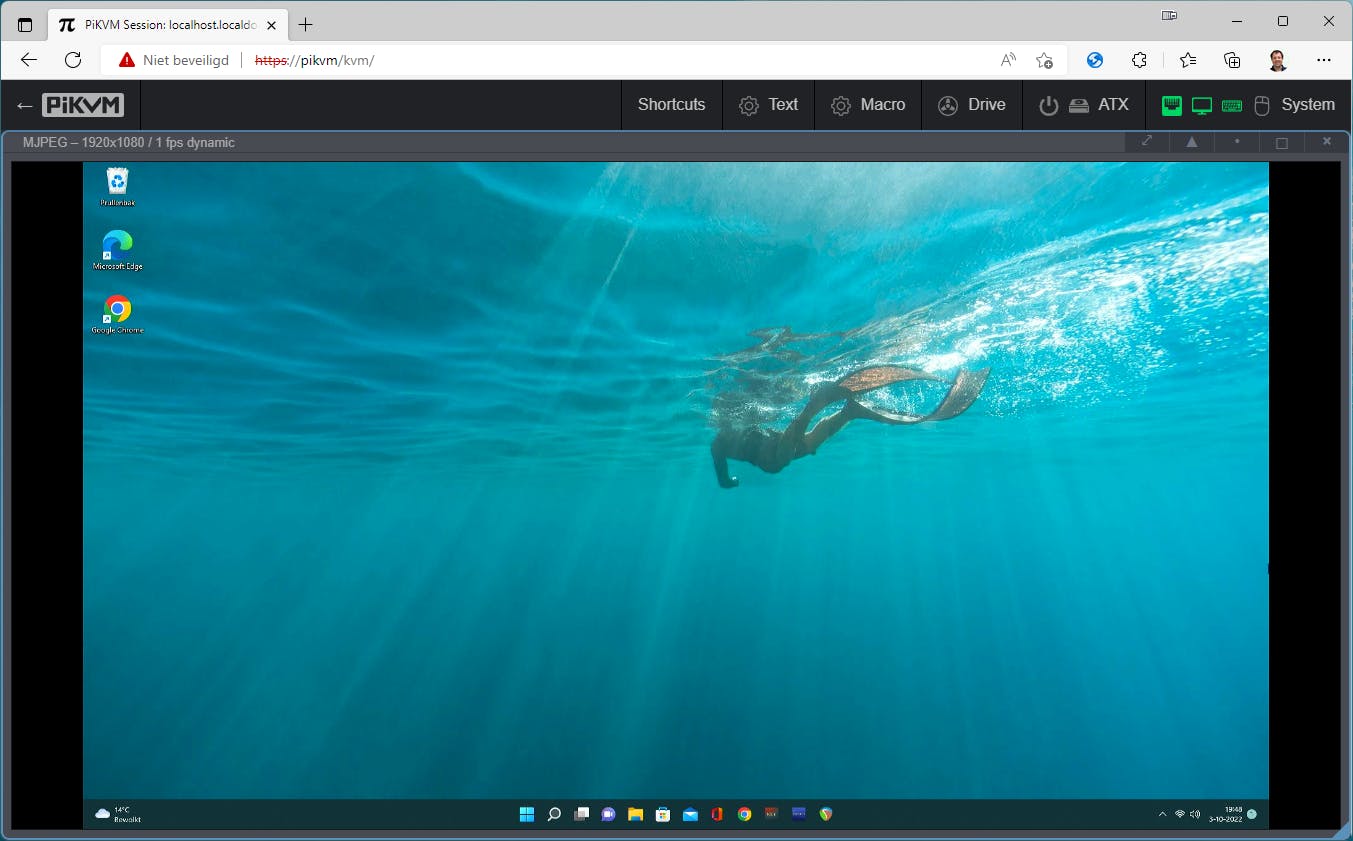The height and width of the screenshot is (841, 1353).
Task: Select the Google Chrome shortcut on remote desktop
Action: pyautogui.click(x=118, y=314)
